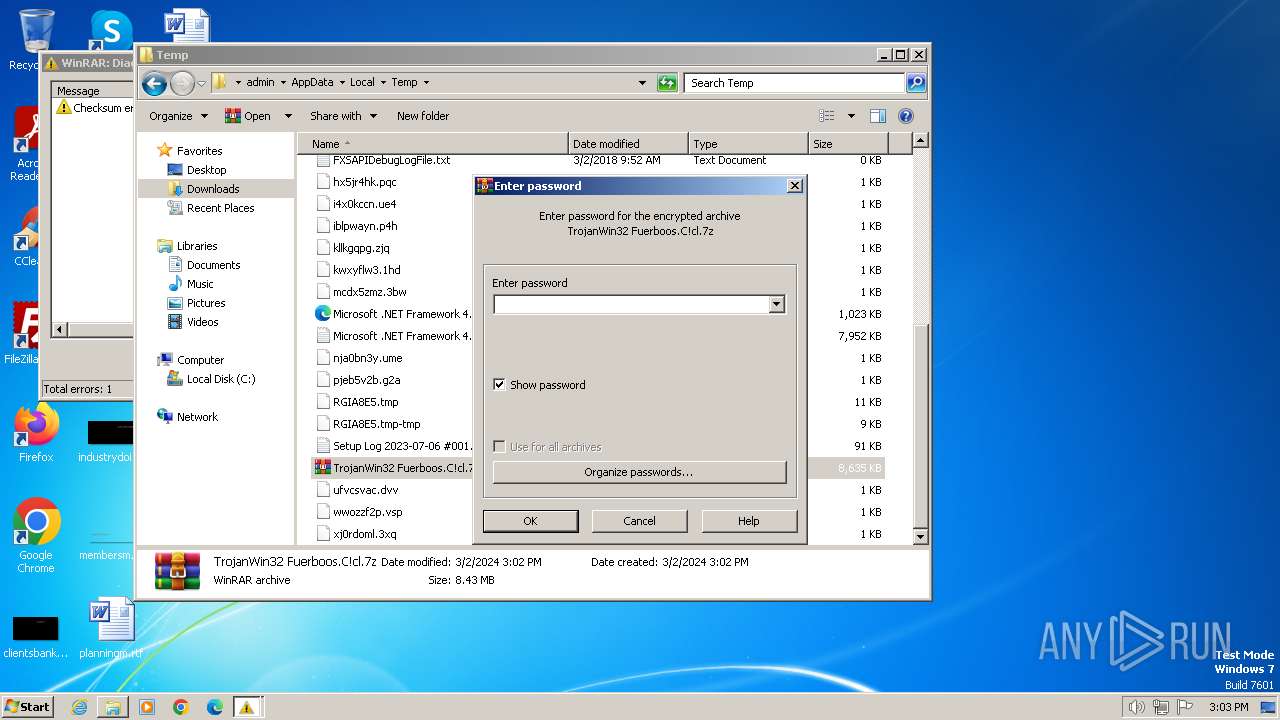The width and height of the screenshot is (1280, 720).
Task: Open Google Chrome desktop shortcut
Action: (36, 535)
